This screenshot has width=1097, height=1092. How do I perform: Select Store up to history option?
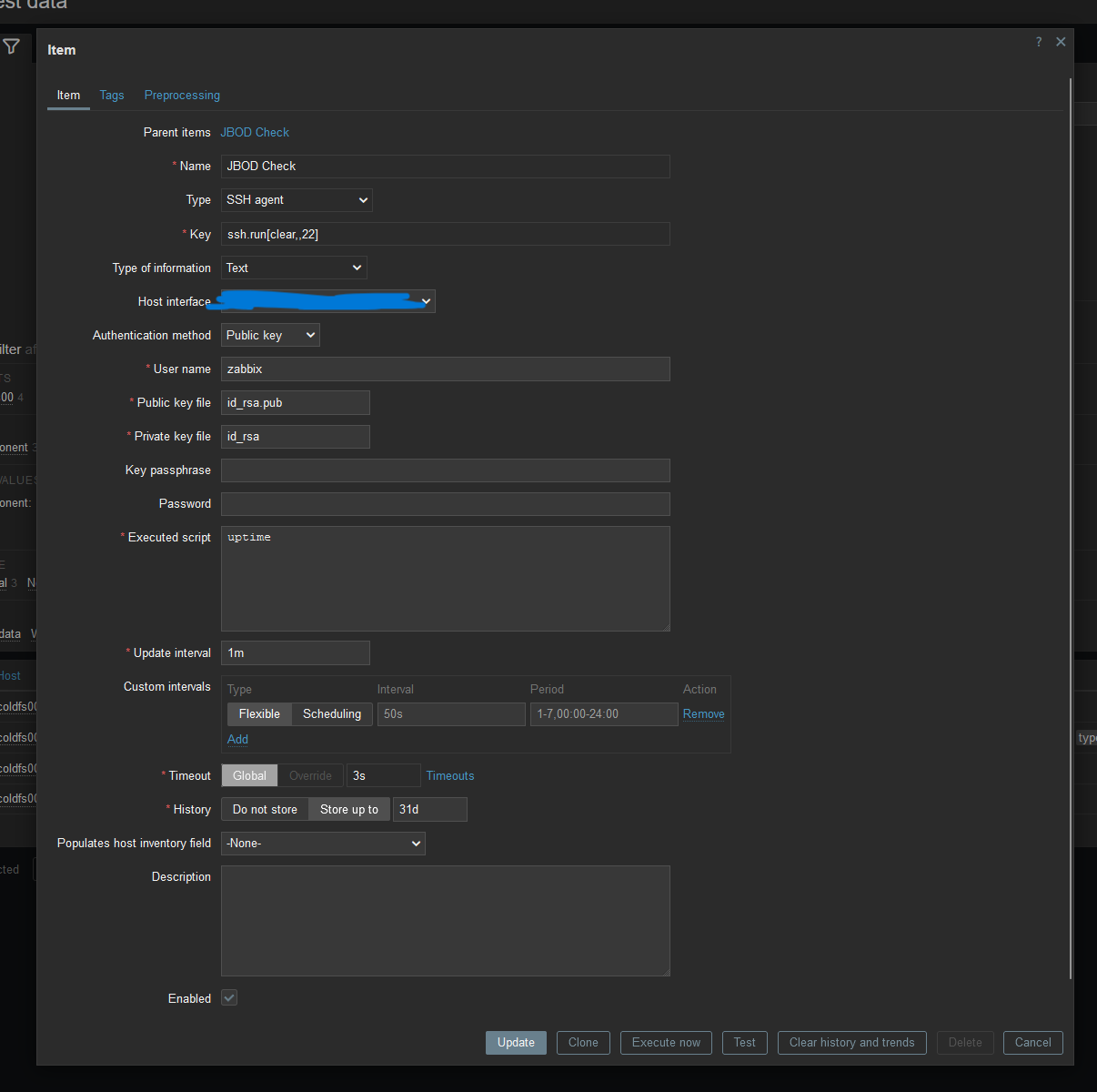349,810
